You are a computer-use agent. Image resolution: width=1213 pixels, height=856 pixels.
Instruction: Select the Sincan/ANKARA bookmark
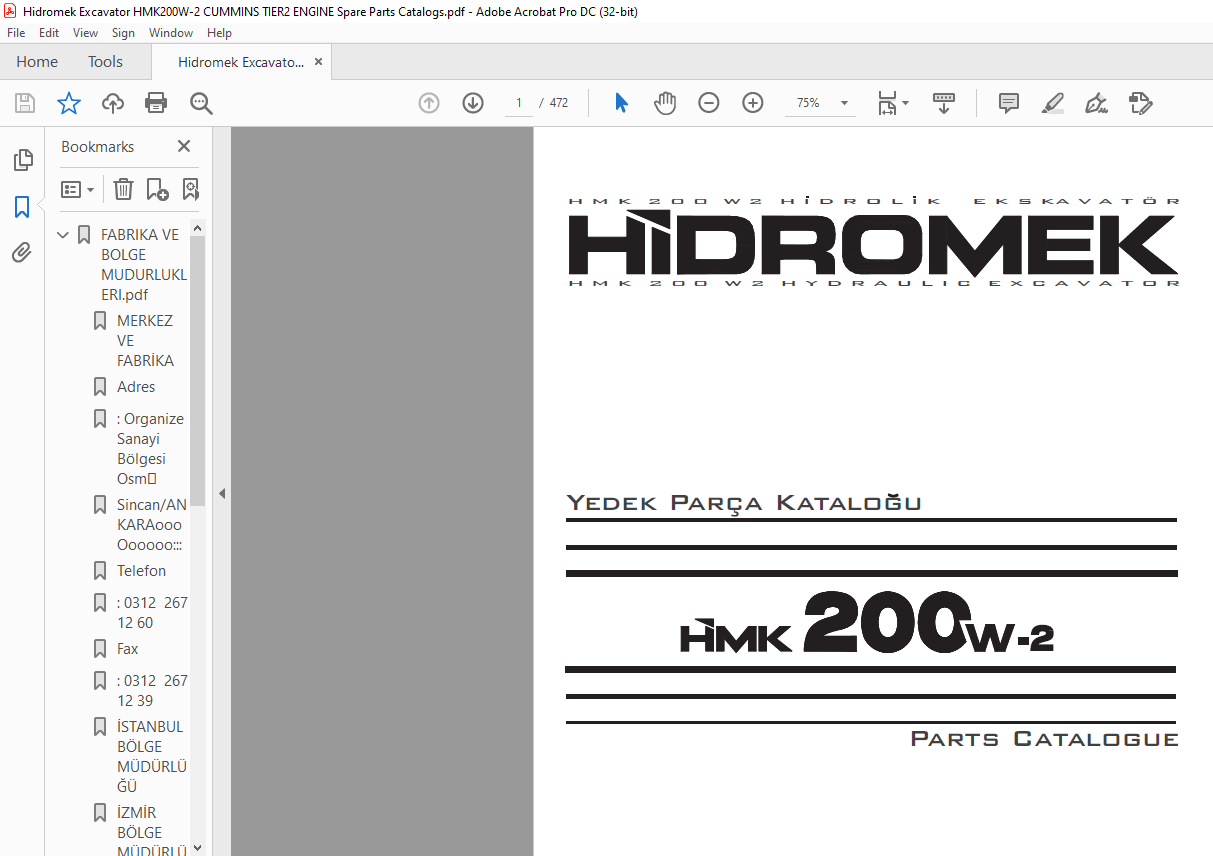point(151,525)
